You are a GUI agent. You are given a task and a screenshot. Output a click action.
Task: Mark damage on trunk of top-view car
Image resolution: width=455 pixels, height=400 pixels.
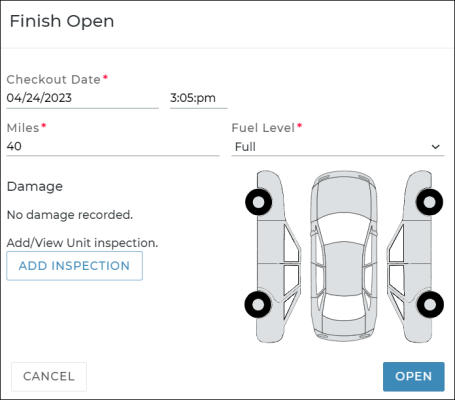344,327
